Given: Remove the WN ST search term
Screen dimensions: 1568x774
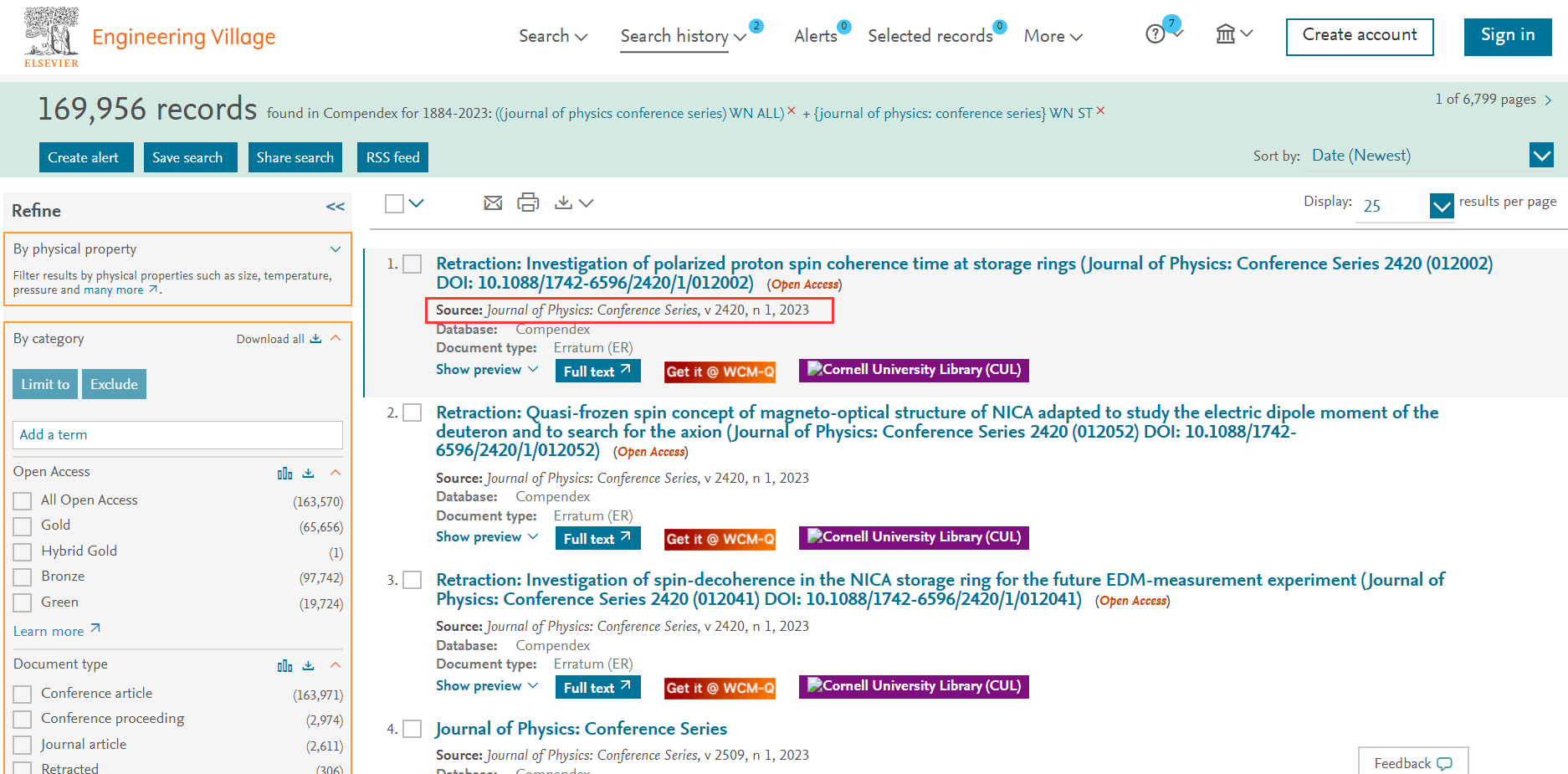Looking at the screenshot, I should [x=1100, y=110].
